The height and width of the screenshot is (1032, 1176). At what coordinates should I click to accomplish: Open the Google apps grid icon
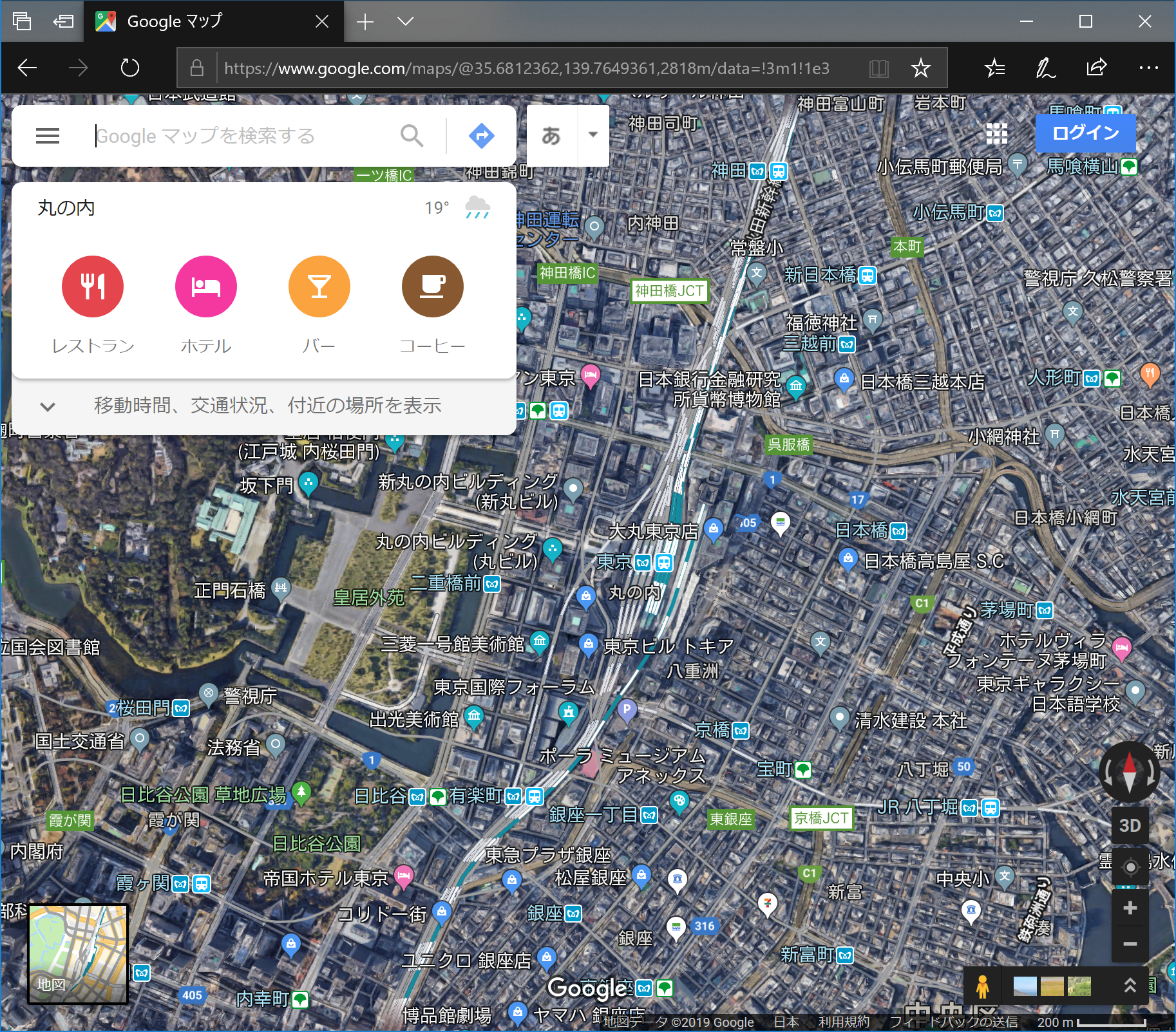996,133
